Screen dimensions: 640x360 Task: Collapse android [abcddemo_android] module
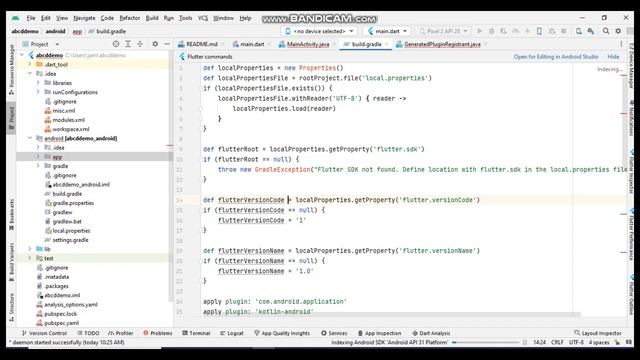pos(30,138)
